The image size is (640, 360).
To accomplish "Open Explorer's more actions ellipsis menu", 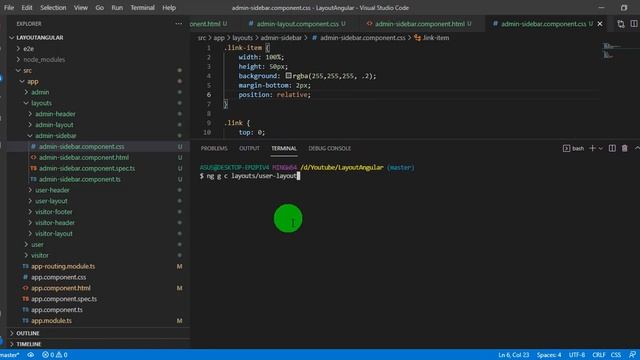I will tap(179, 24).
